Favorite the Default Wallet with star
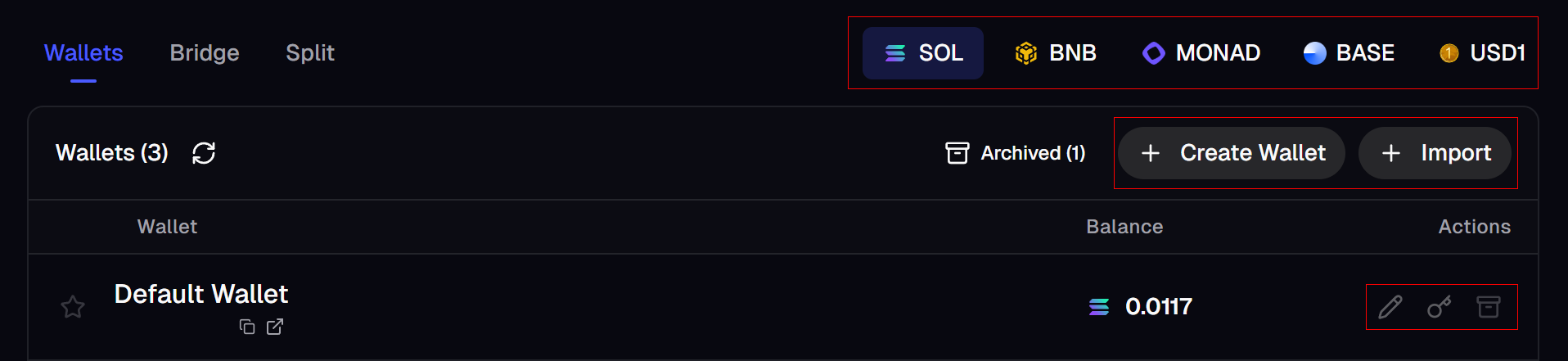 tap(73, 307)
